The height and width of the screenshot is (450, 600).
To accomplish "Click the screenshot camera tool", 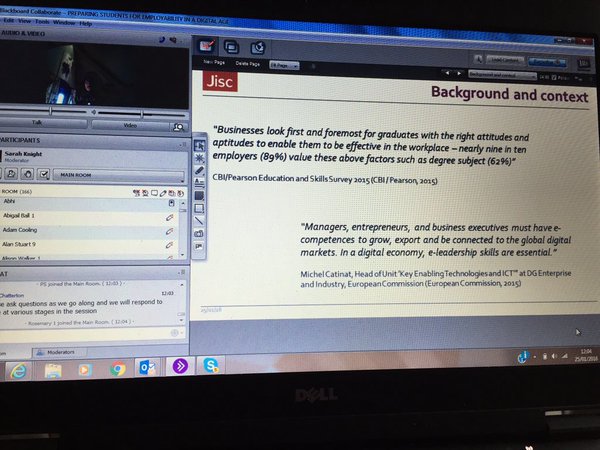I will 199,233.
